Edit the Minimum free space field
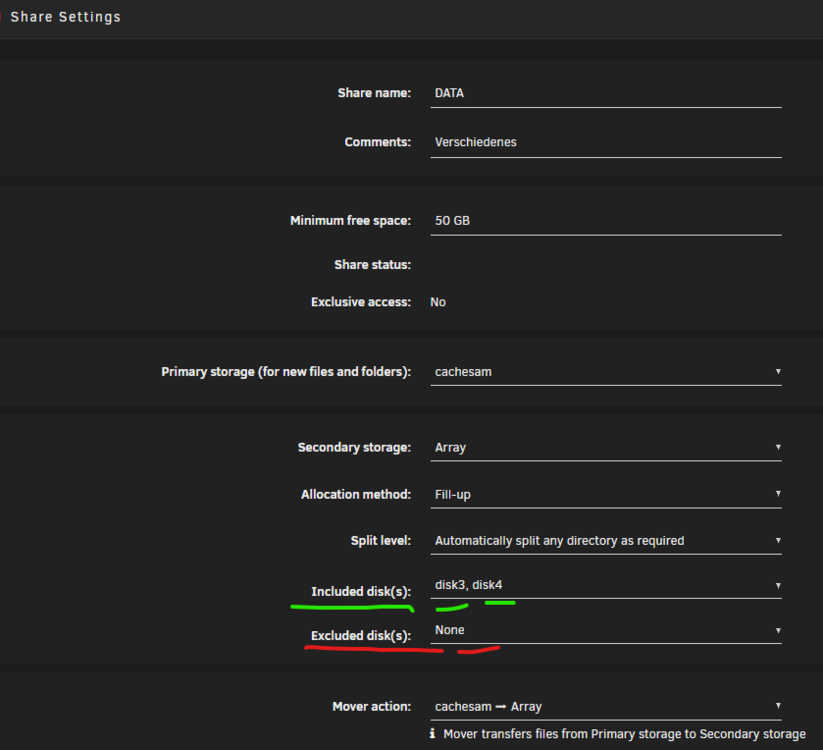This screenshot has height=750, width=823. pos(606,221)
